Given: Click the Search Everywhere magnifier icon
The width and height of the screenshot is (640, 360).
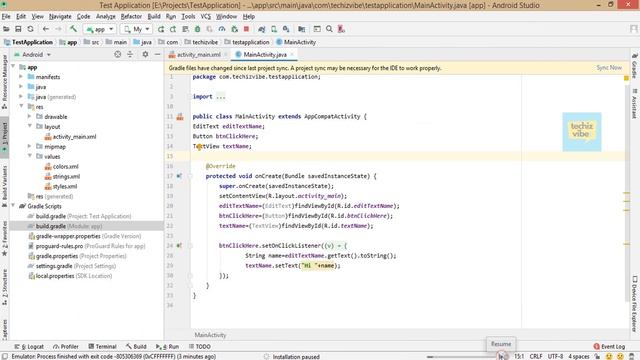Looking at the screenshot, I should click(329, 29).
